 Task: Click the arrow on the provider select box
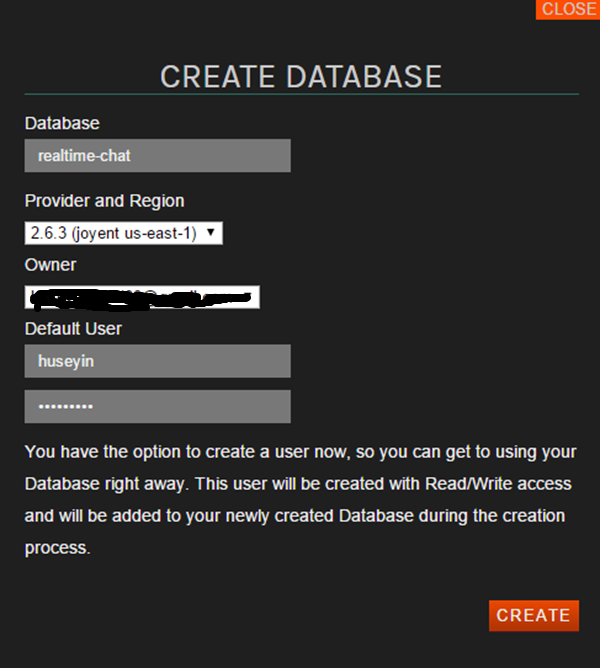(211, 233)
